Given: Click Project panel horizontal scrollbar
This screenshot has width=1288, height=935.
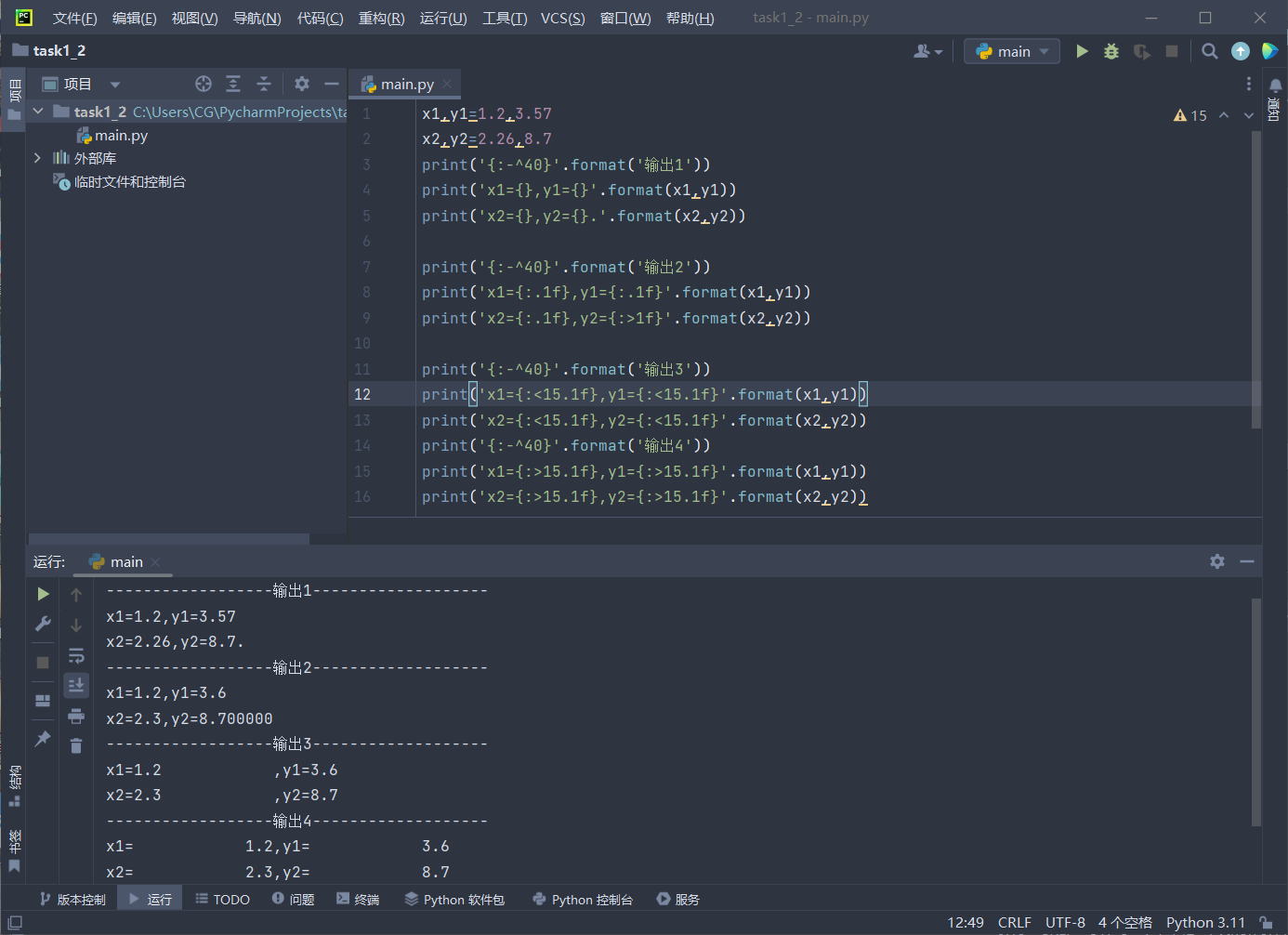Looking at the screenshot, I should pos(169,539).
